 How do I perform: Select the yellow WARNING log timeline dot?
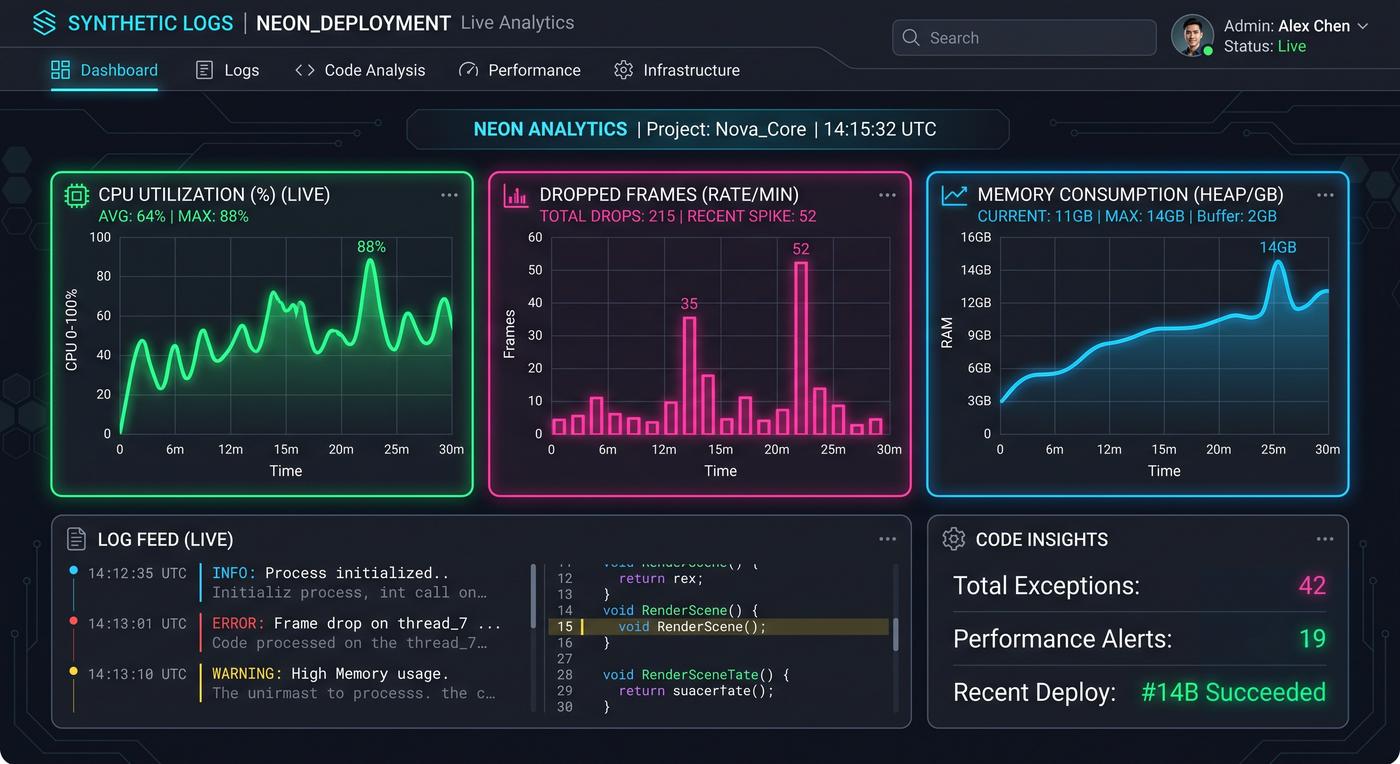(73, 671)
